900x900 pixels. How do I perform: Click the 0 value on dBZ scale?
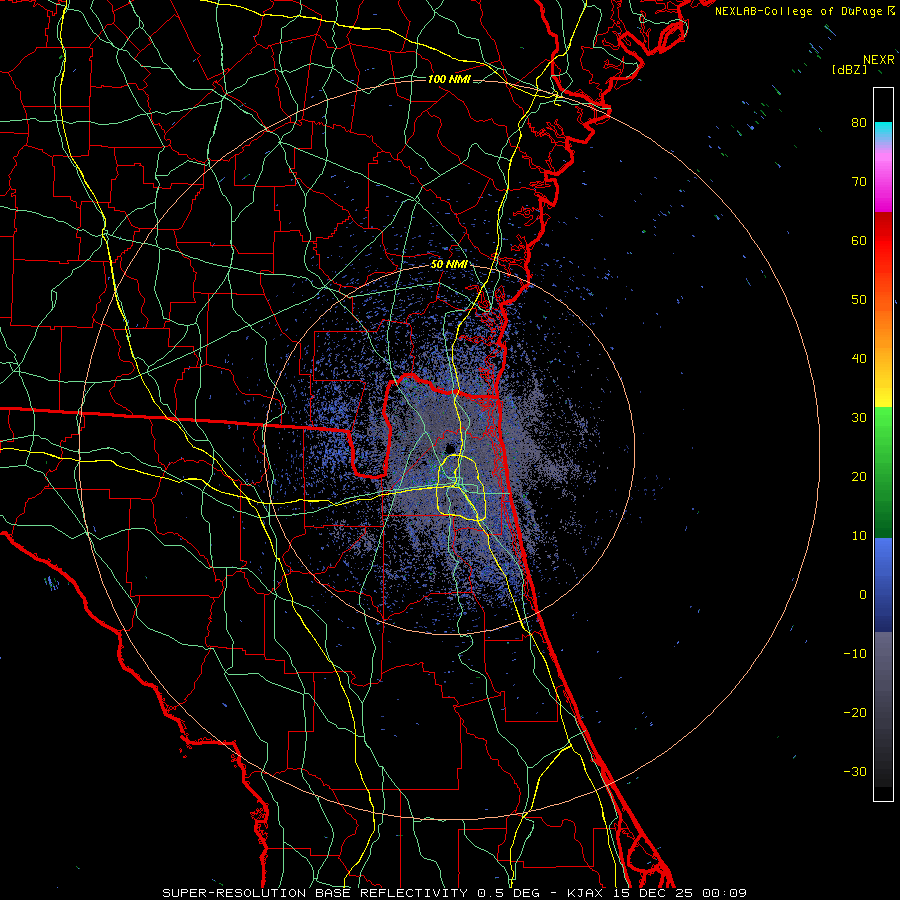pos(863,595)
